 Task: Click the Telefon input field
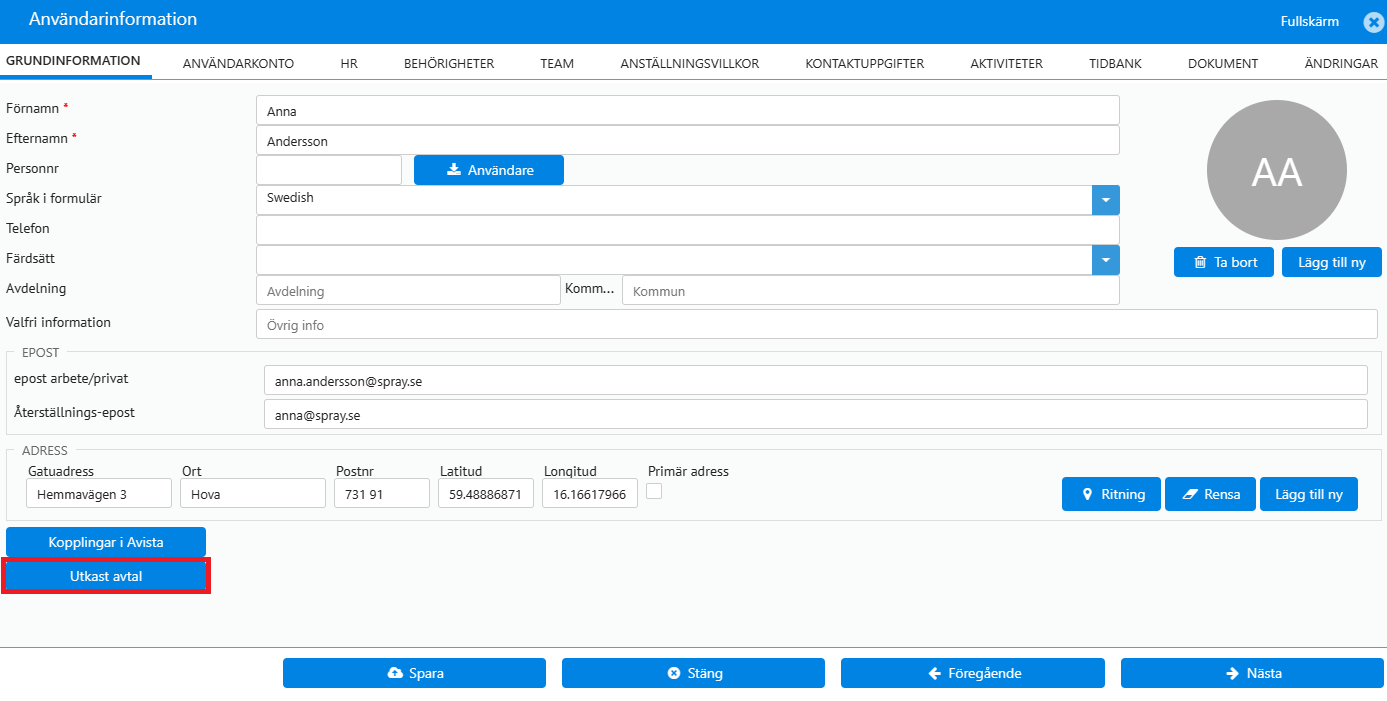688,230
